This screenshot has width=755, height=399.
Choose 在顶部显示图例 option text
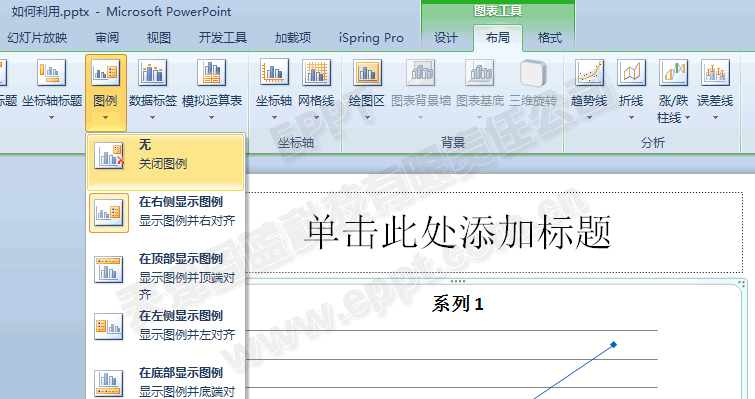click(x=181, y=258)
